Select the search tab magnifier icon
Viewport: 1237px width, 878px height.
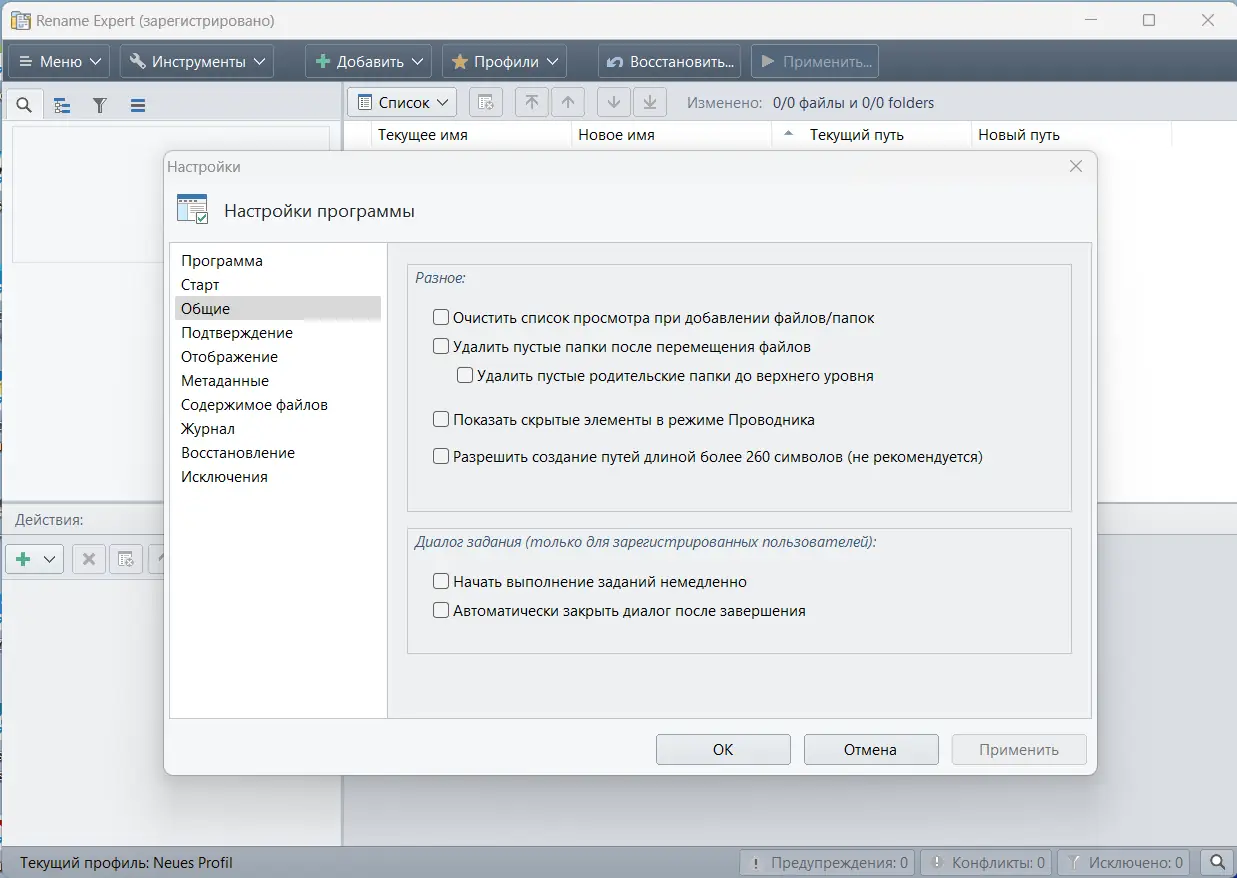coord(25,105)
